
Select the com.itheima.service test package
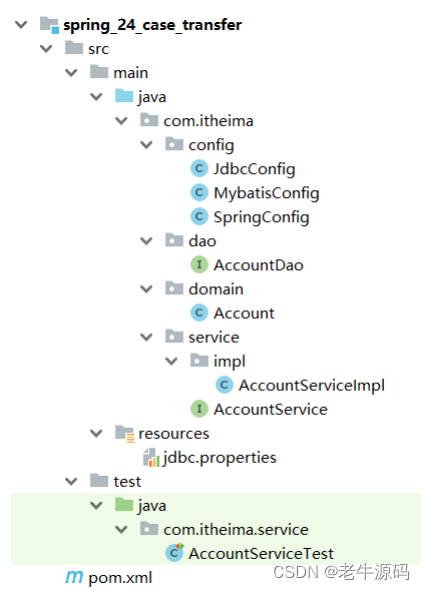[x=236, y=529]
